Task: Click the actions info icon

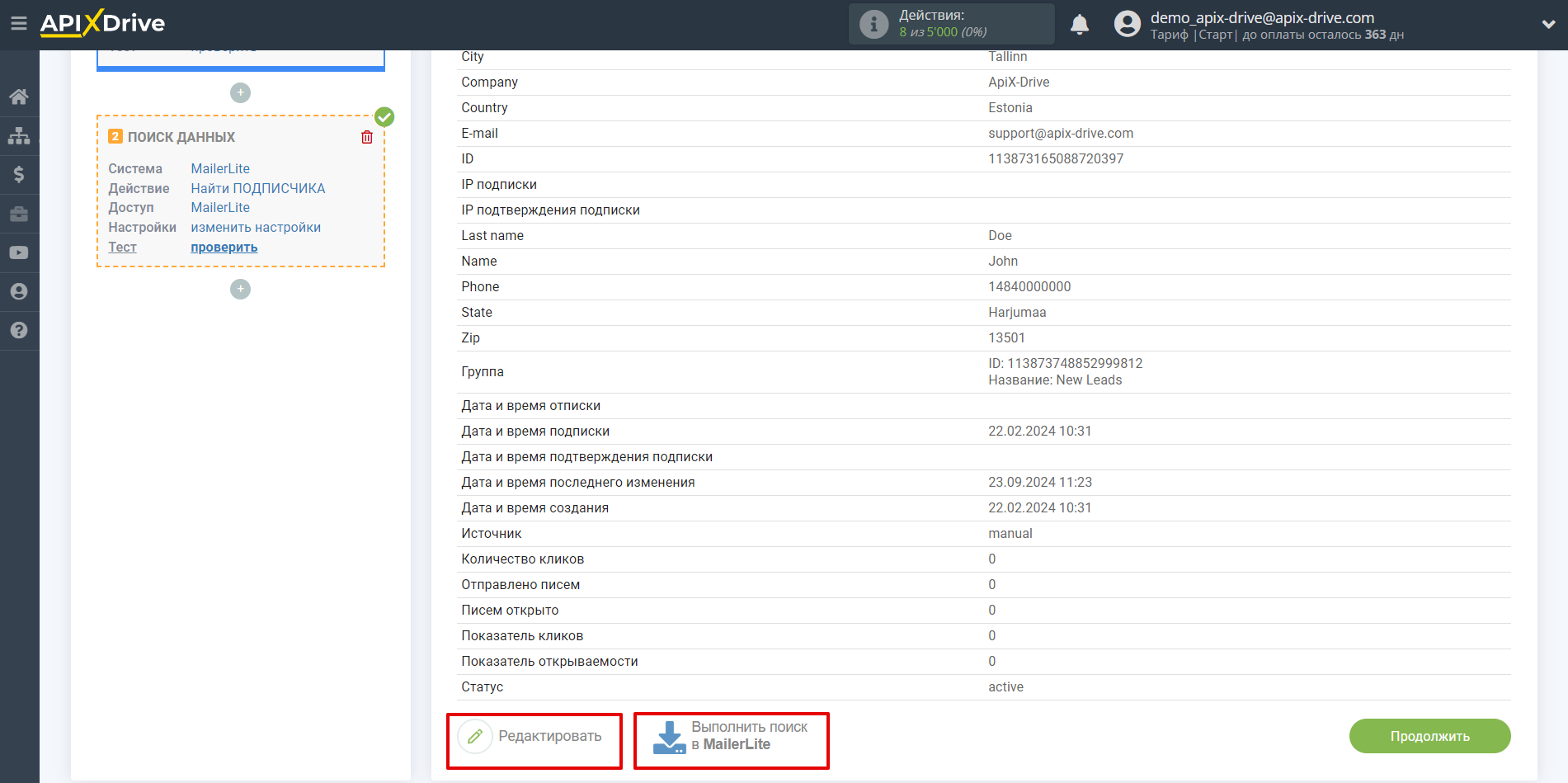Action: click(873, 24)
